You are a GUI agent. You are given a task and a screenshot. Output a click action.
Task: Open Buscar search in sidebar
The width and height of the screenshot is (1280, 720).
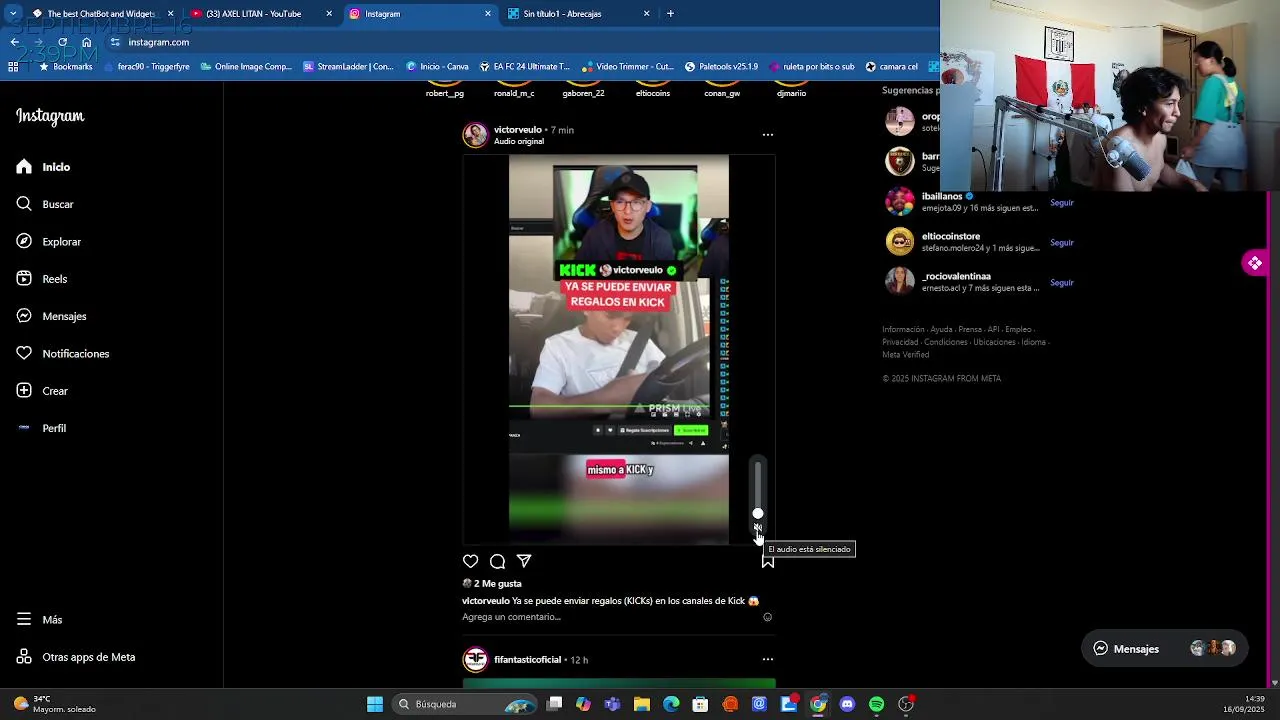point(45,204)
